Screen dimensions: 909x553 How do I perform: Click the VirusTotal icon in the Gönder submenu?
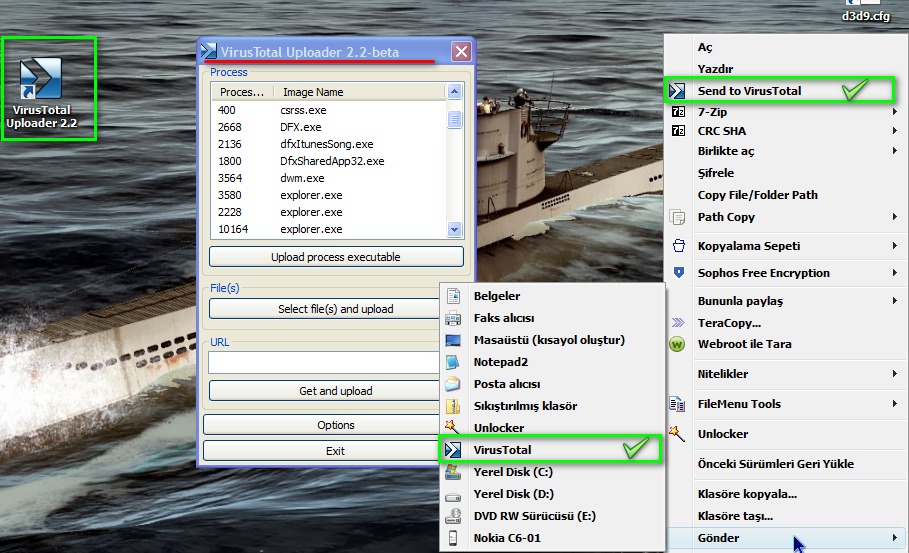pos(453,450)
